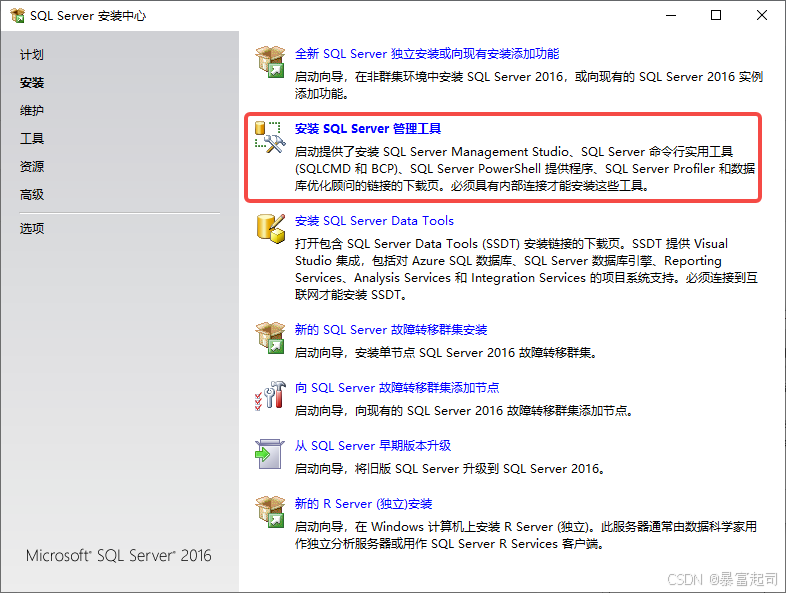Switch to the 维护 section
This screenshot has height=593, width=786.
[x=32, y=111]
